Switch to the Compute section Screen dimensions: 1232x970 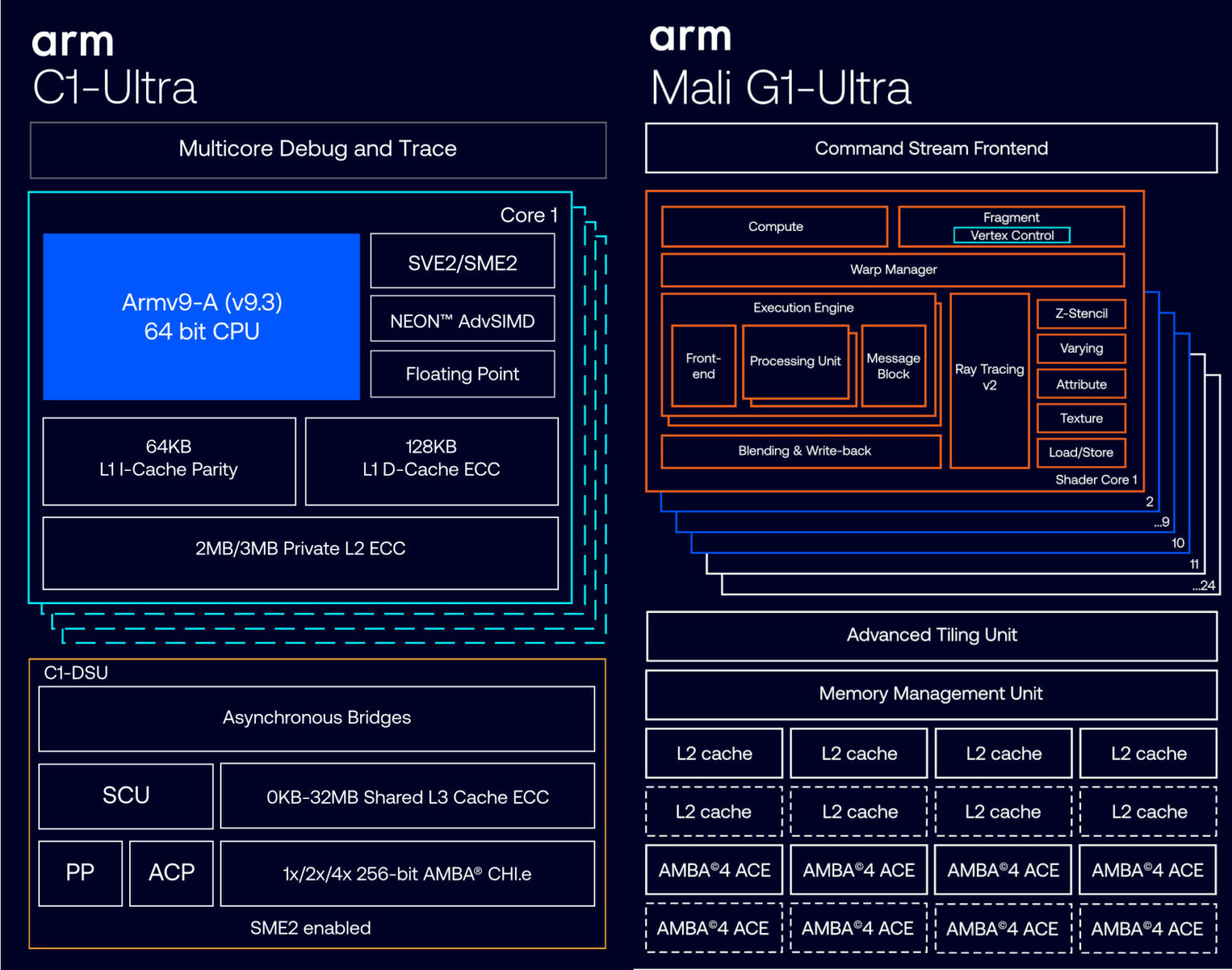[x=773, y=226]
